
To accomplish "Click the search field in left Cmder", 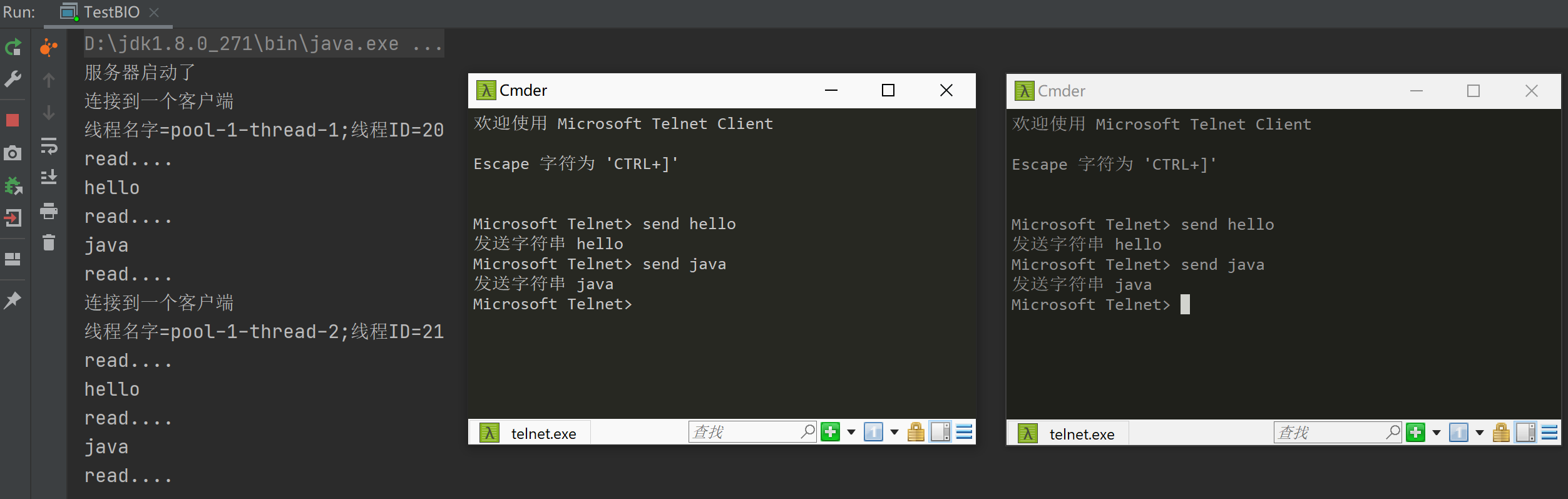I will 744,432.
